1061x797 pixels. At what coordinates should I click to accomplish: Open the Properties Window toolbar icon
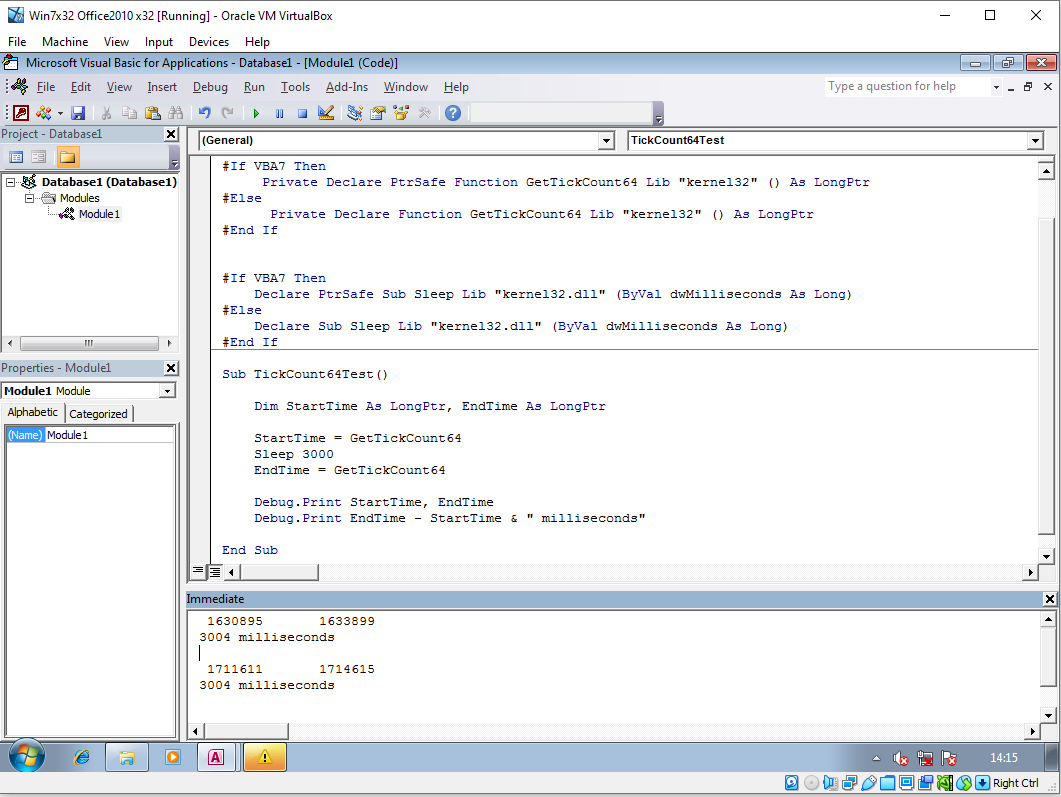(378, 113)
